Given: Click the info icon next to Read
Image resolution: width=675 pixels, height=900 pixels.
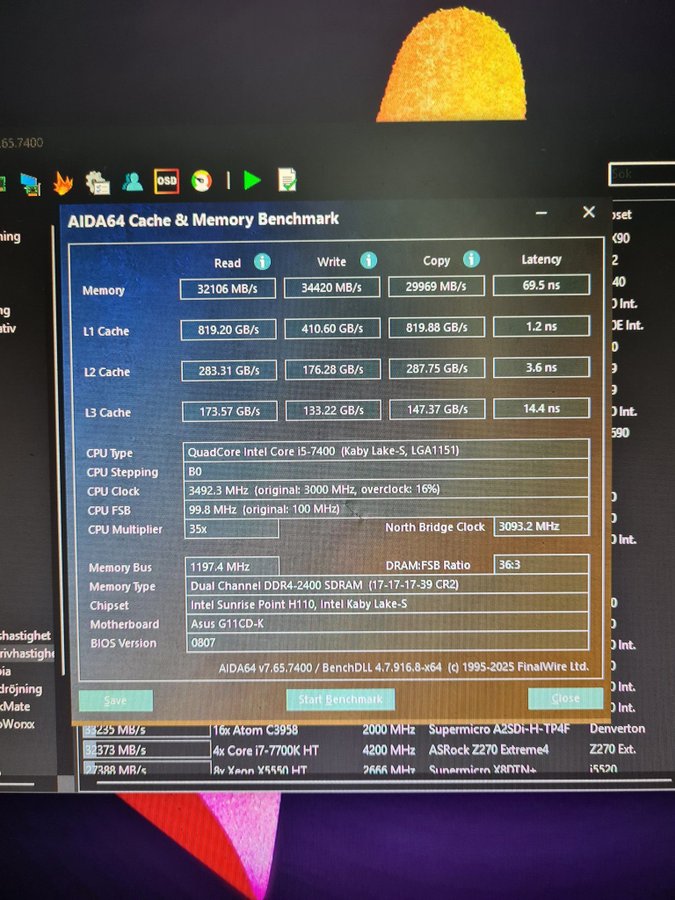Looking at the screenshot, I should pos(262,262).
